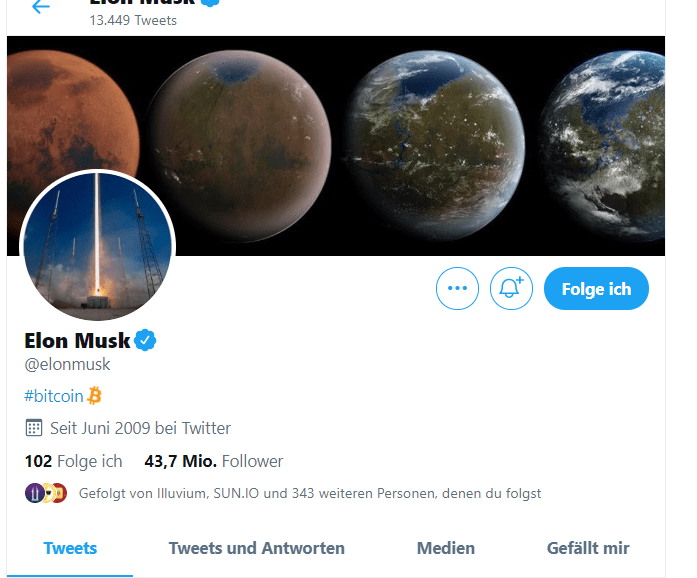The image size is (697, 578).
Task: Click the 13.449 Tweets count in header
Action: pos(133,20)
